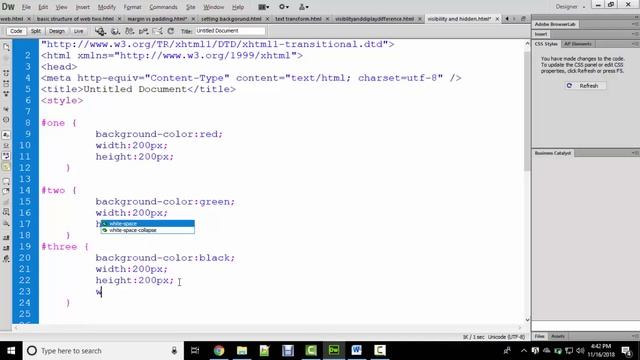Enable Live view
Viewport: 640px width, 360px height.
78,31
